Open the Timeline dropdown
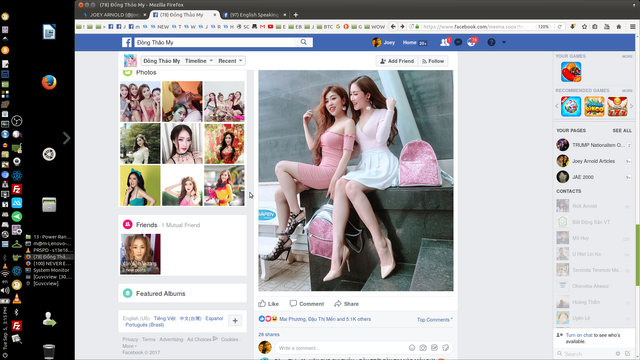The width and height of the screenshot is (640, 360). click(199, 61)
